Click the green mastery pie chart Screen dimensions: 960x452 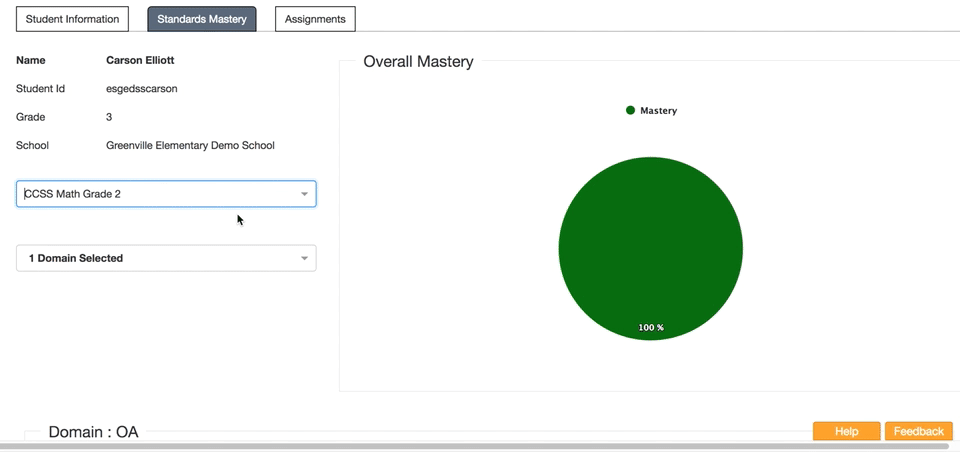pos(651,249)
